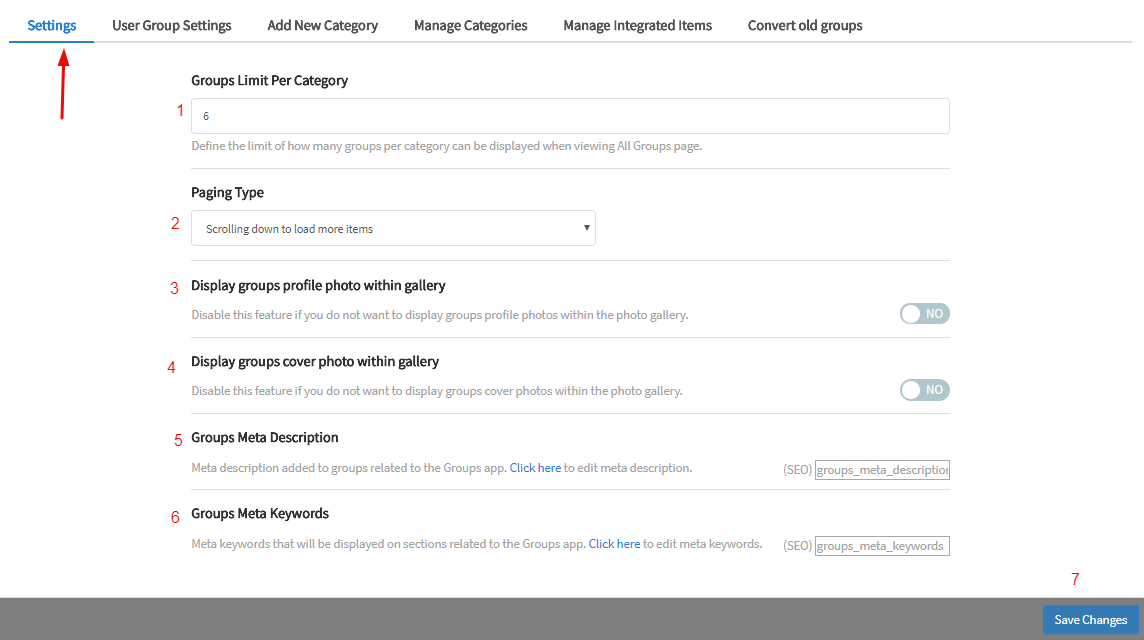Expand the Paging Type dropdown

click(393, 228)
